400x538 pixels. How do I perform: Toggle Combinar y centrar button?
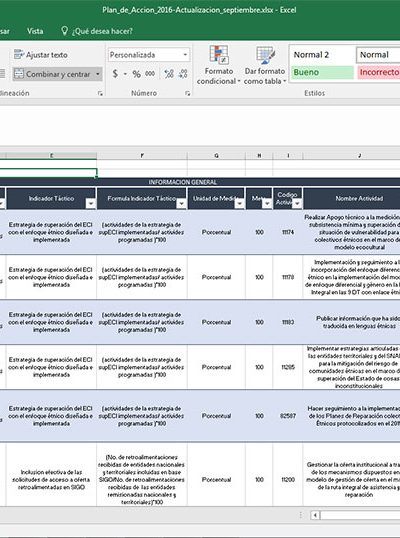click(x=52, y=74)
